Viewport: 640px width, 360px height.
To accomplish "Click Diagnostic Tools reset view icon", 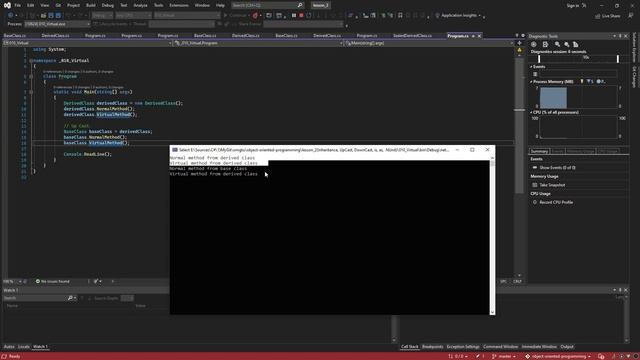I will pos(576,44).
